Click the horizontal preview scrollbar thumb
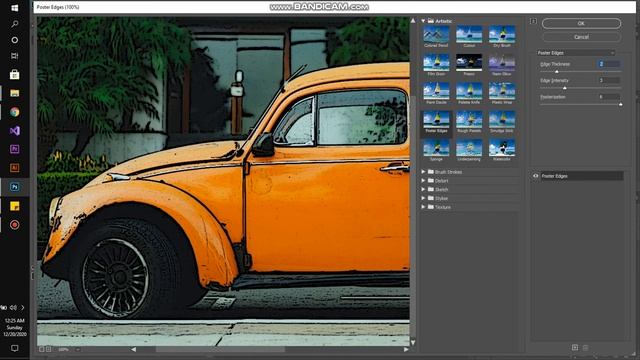 [220, 349]
